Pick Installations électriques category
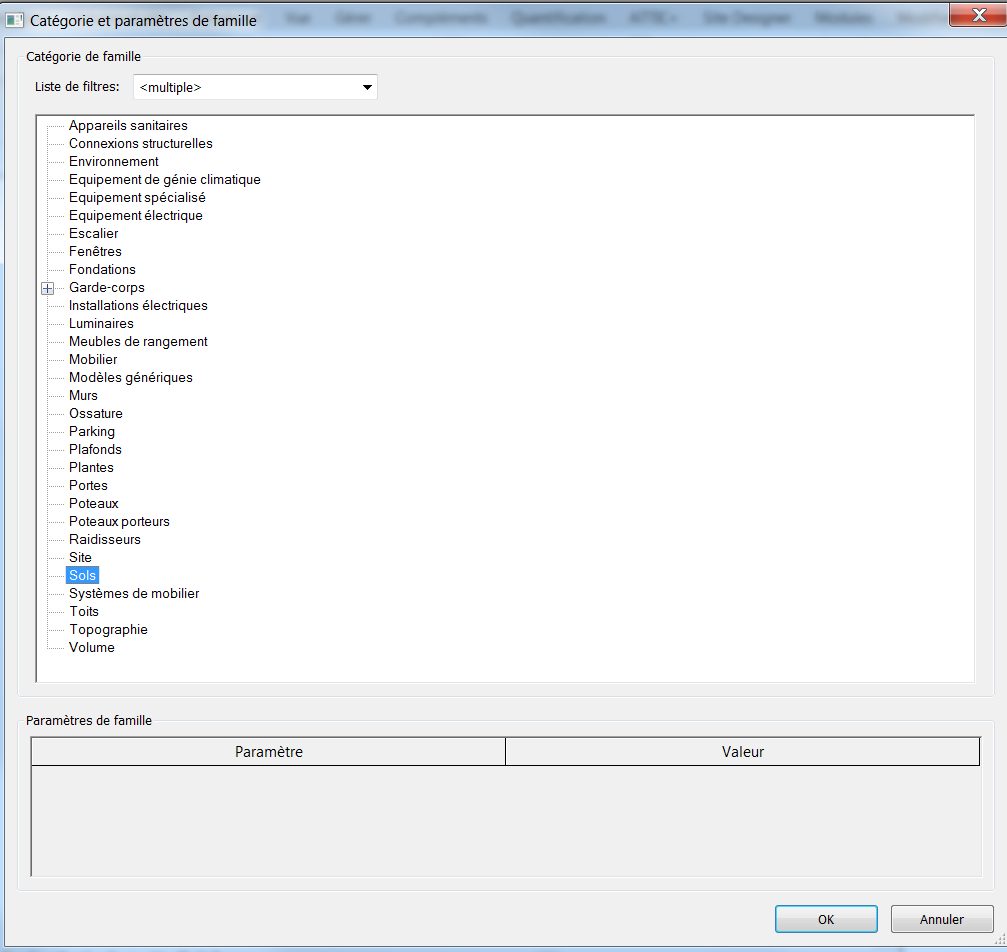The width and height of the screenshot is (1007, 952). (x=138, y=306)
